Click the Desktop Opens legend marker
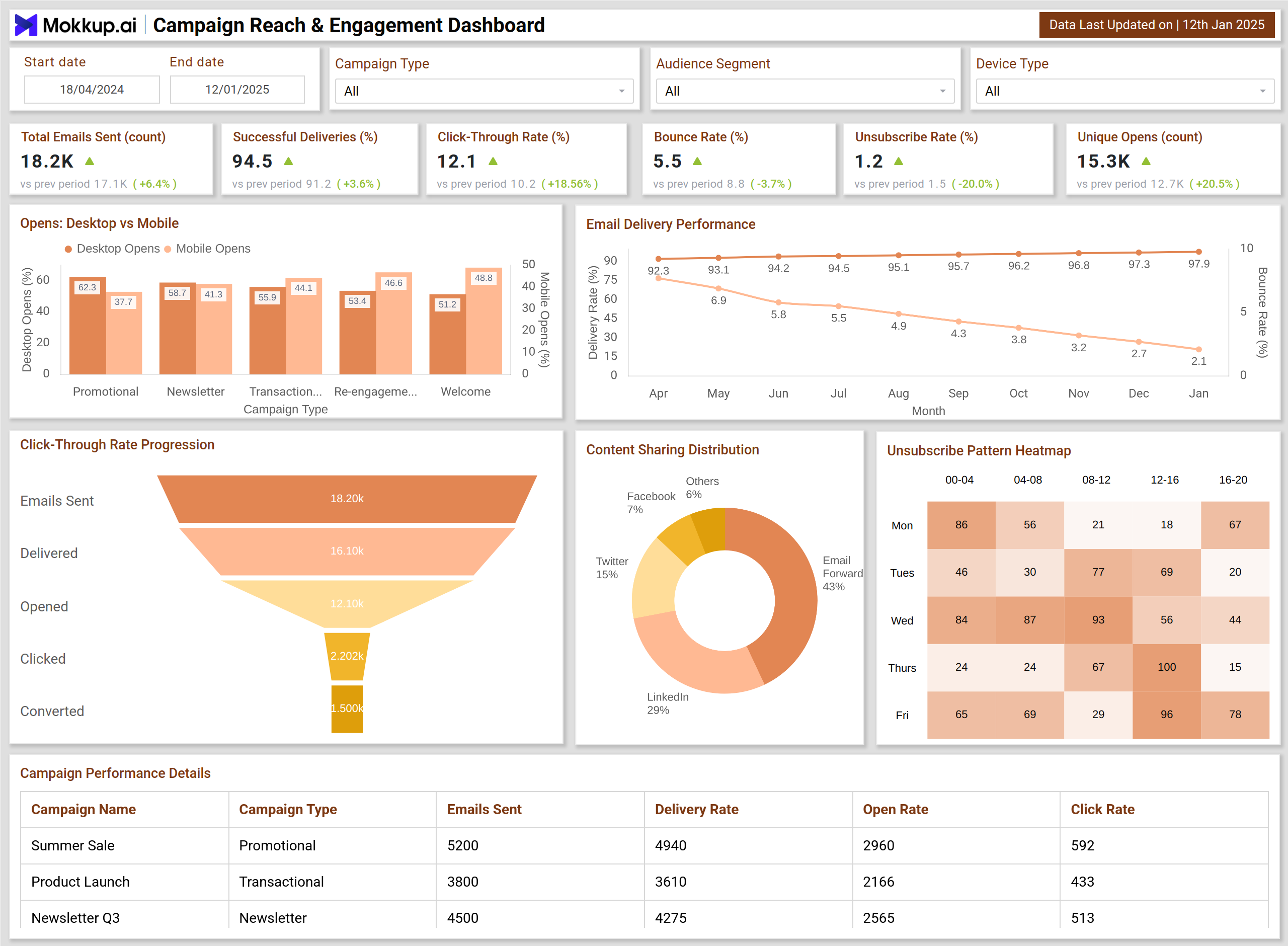The image size is (1288, 946). pyautogui.click(x=68, y=249)
